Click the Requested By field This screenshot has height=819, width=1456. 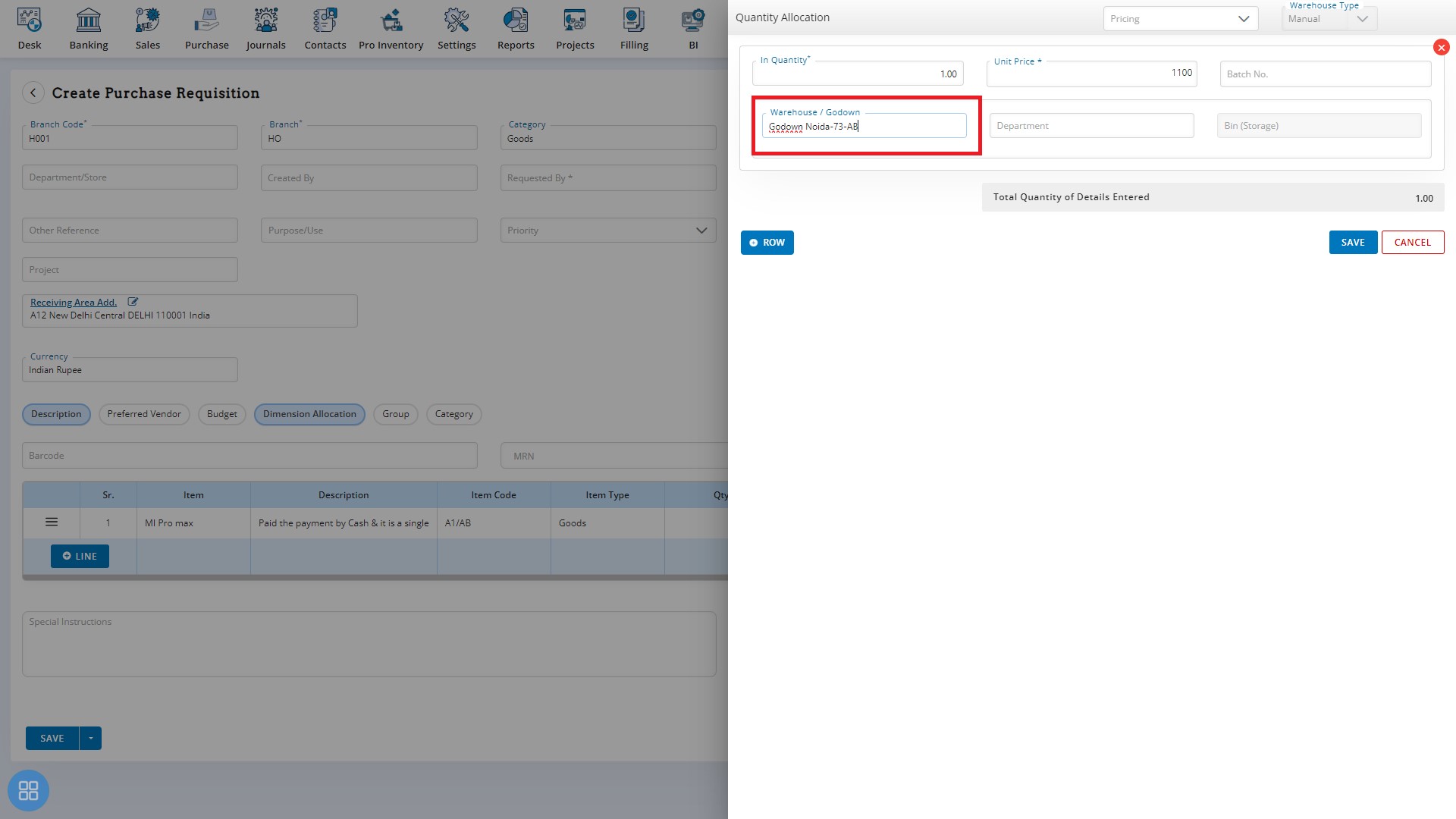608,178
